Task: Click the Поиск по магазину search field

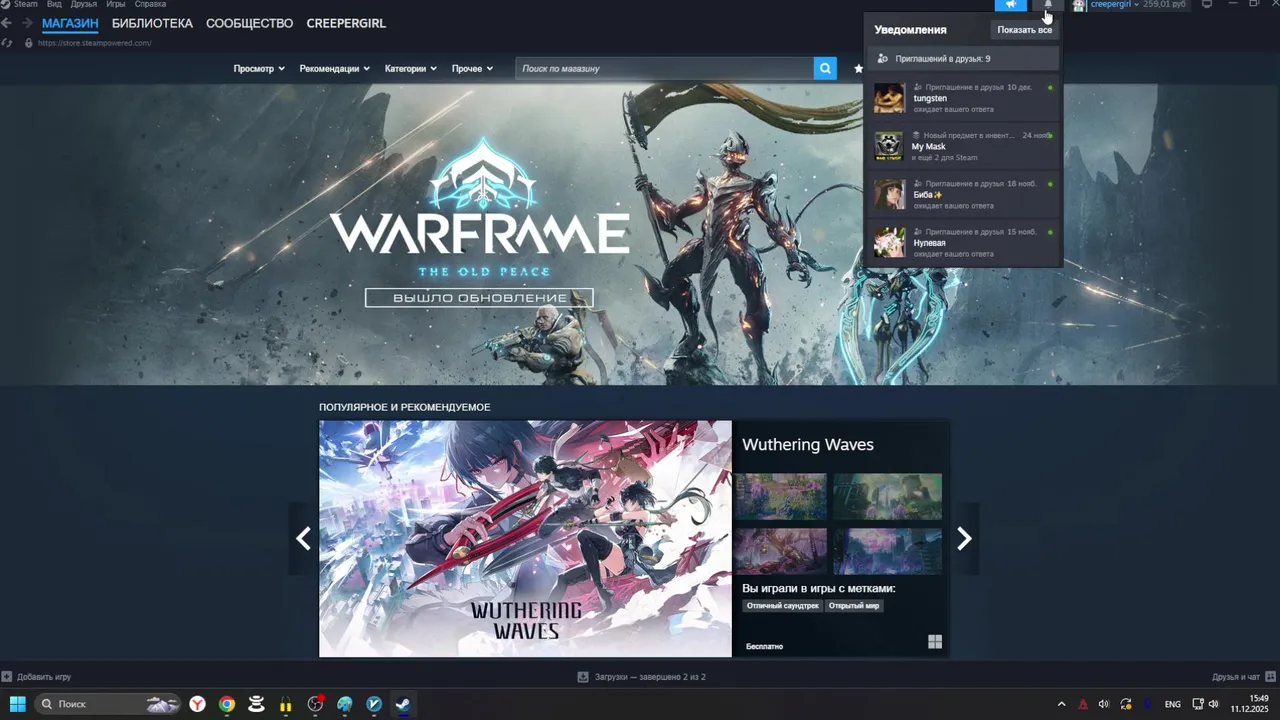Action: coord(664,68)
